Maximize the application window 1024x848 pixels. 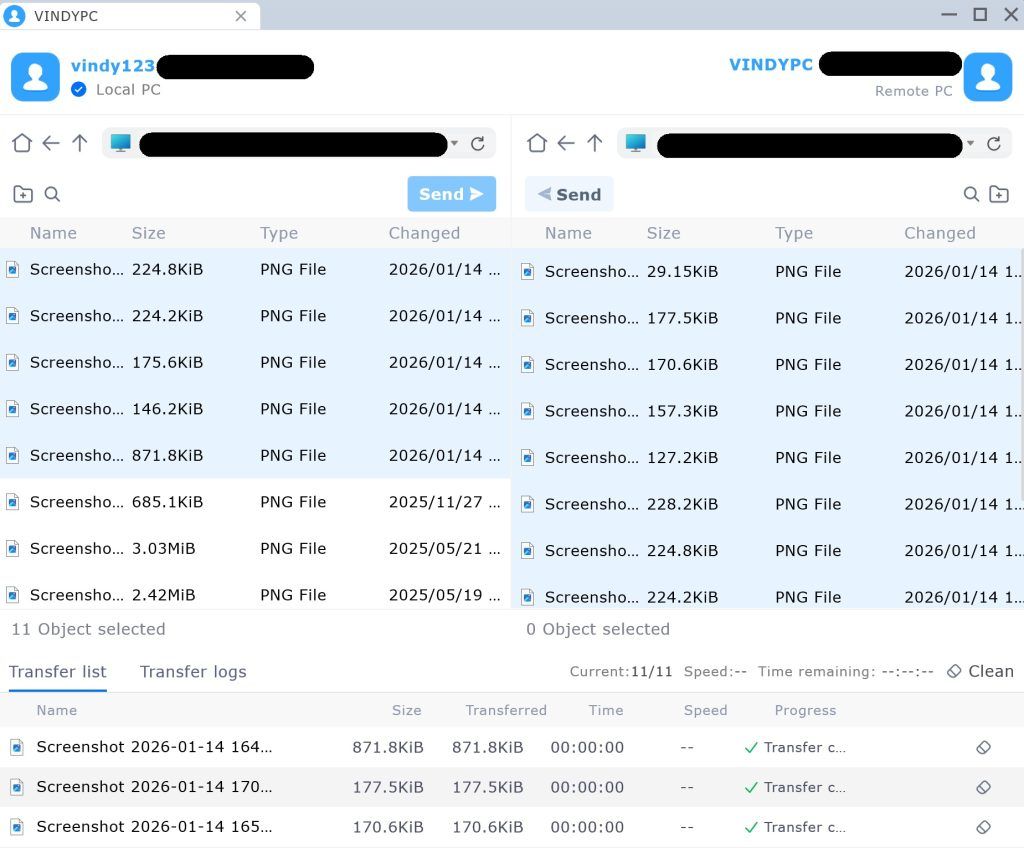click(x=980, y=14)
